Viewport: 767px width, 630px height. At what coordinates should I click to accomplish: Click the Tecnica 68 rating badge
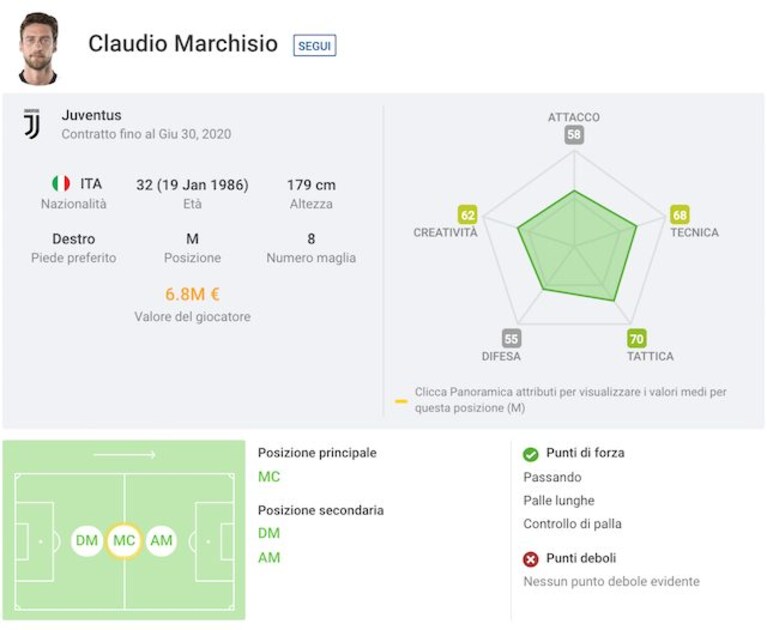coord(680,215)
